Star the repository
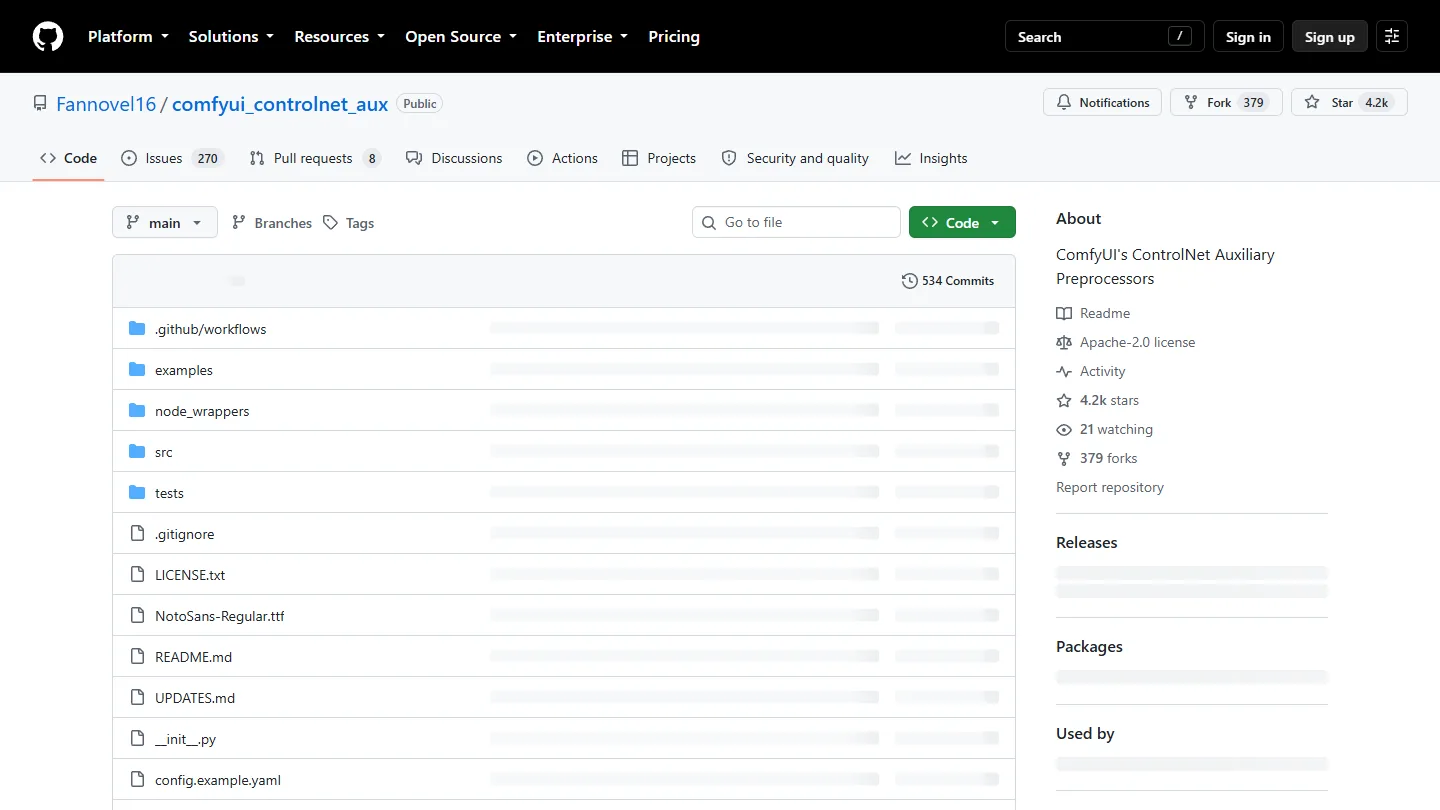 tap(1349, 103)
